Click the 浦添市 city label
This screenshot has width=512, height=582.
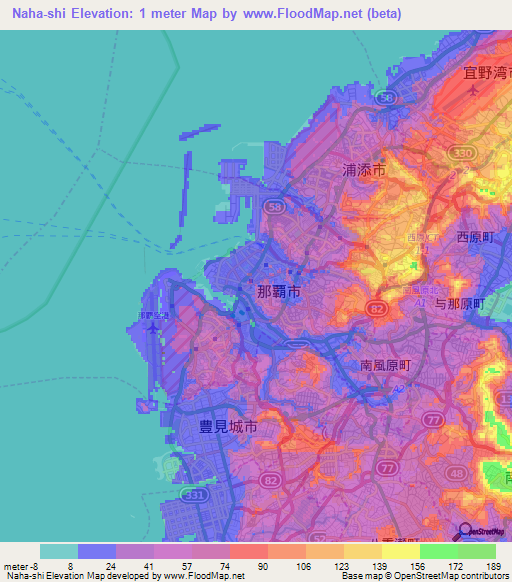click(364, 170)
